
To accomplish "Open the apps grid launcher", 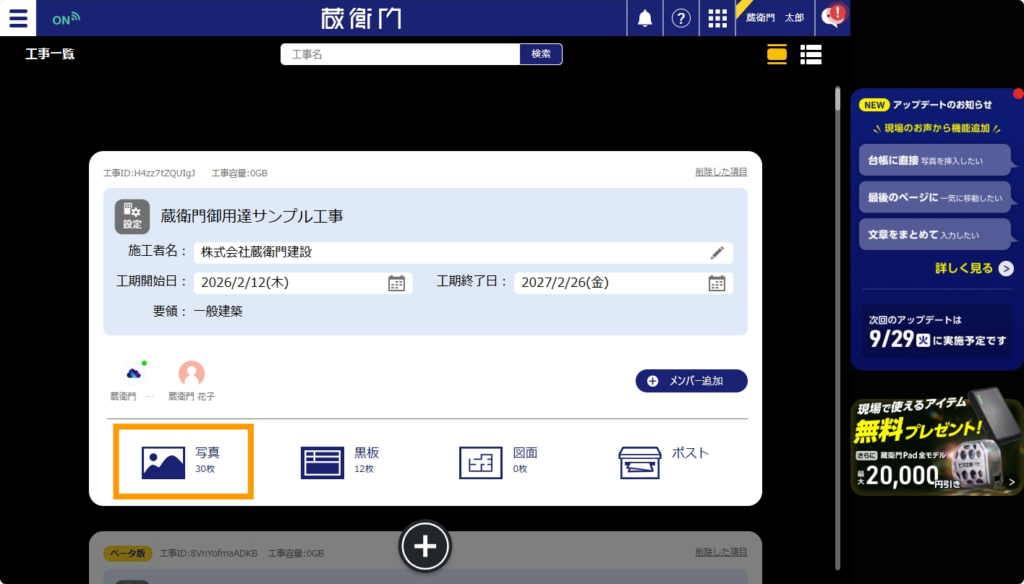I will tap(717, 18).
